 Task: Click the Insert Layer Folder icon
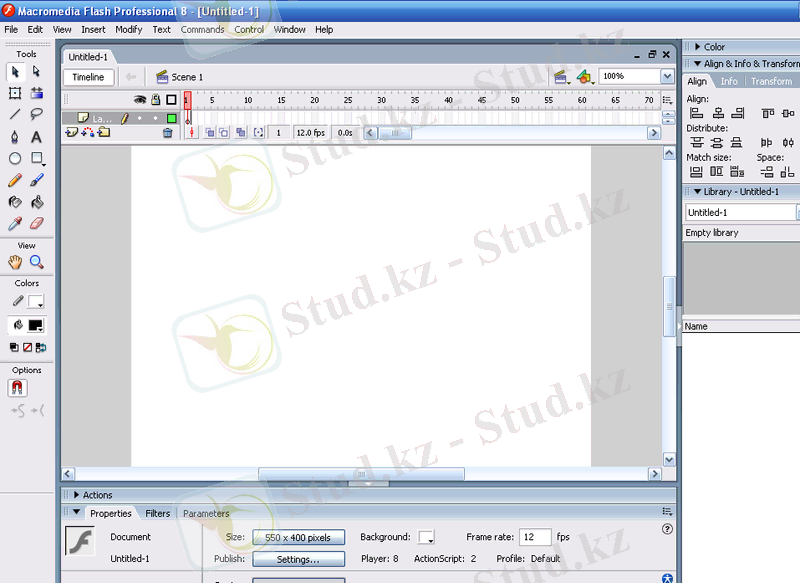click(104, 133)
